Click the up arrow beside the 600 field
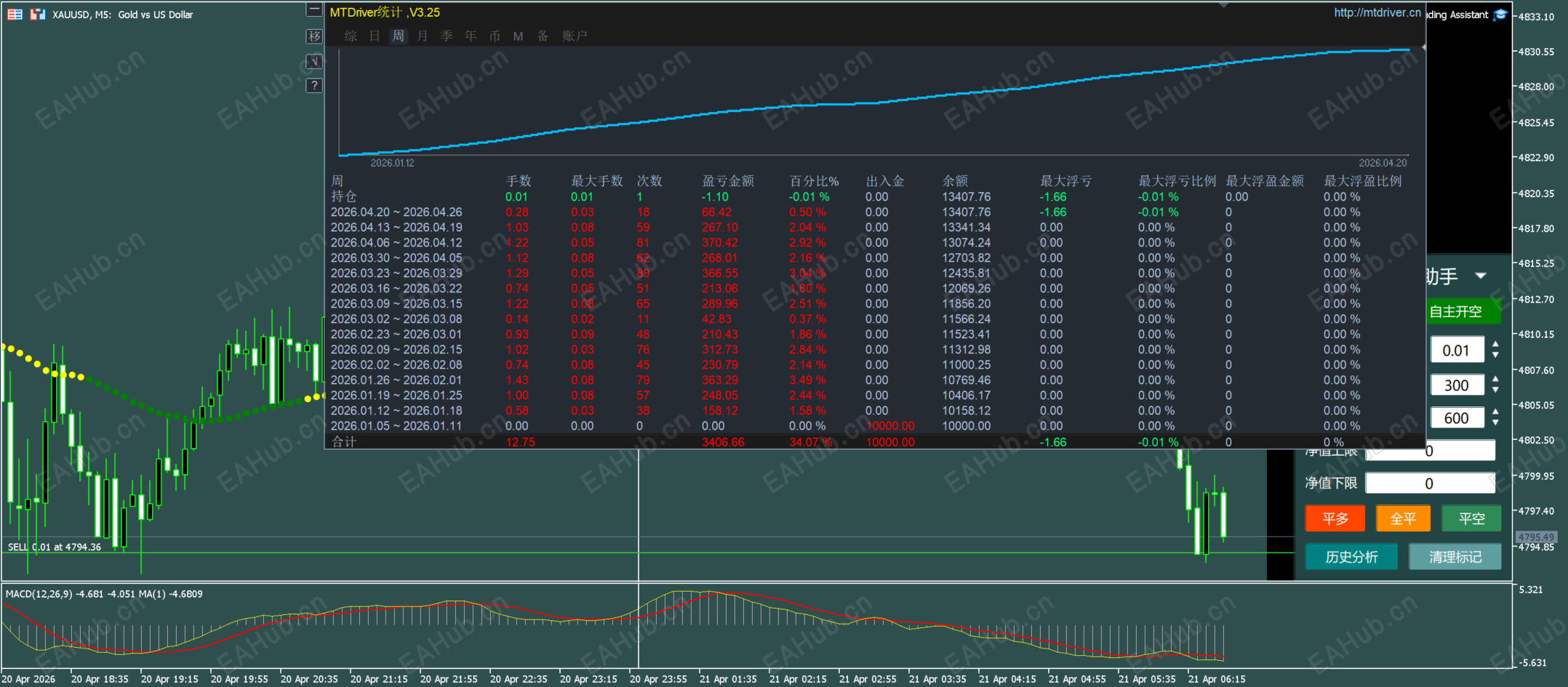The height and width of the screenshot is (687, 1568). pyautogui.click(x=1495, y=412)
